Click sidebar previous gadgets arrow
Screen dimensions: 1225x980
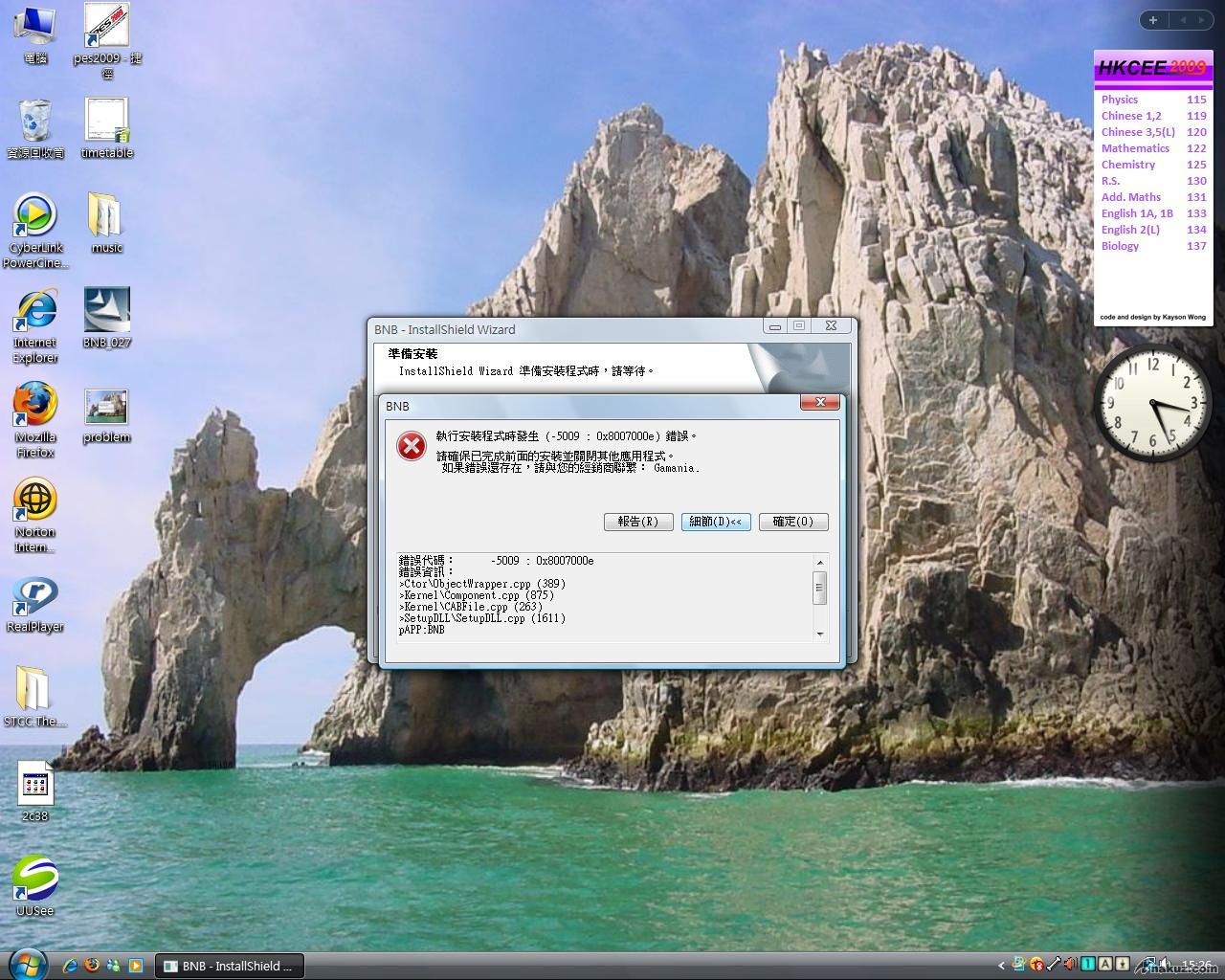point(1182,19)
